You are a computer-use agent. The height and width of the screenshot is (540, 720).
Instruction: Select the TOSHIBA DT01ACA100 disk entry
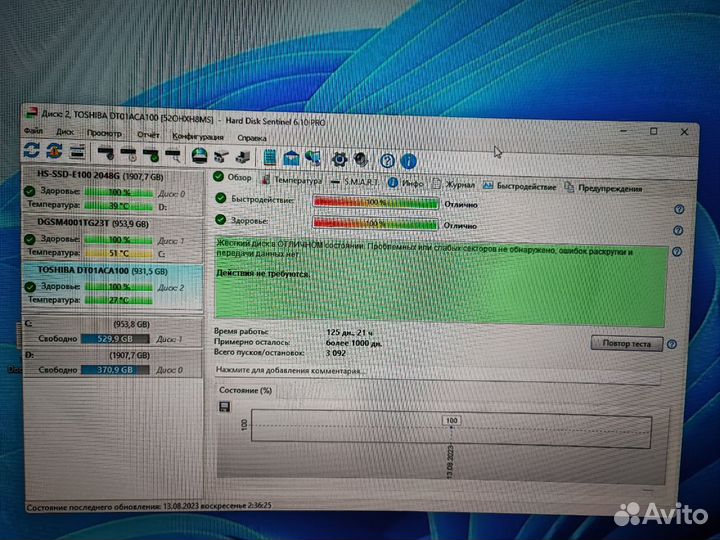click(112, 286)
